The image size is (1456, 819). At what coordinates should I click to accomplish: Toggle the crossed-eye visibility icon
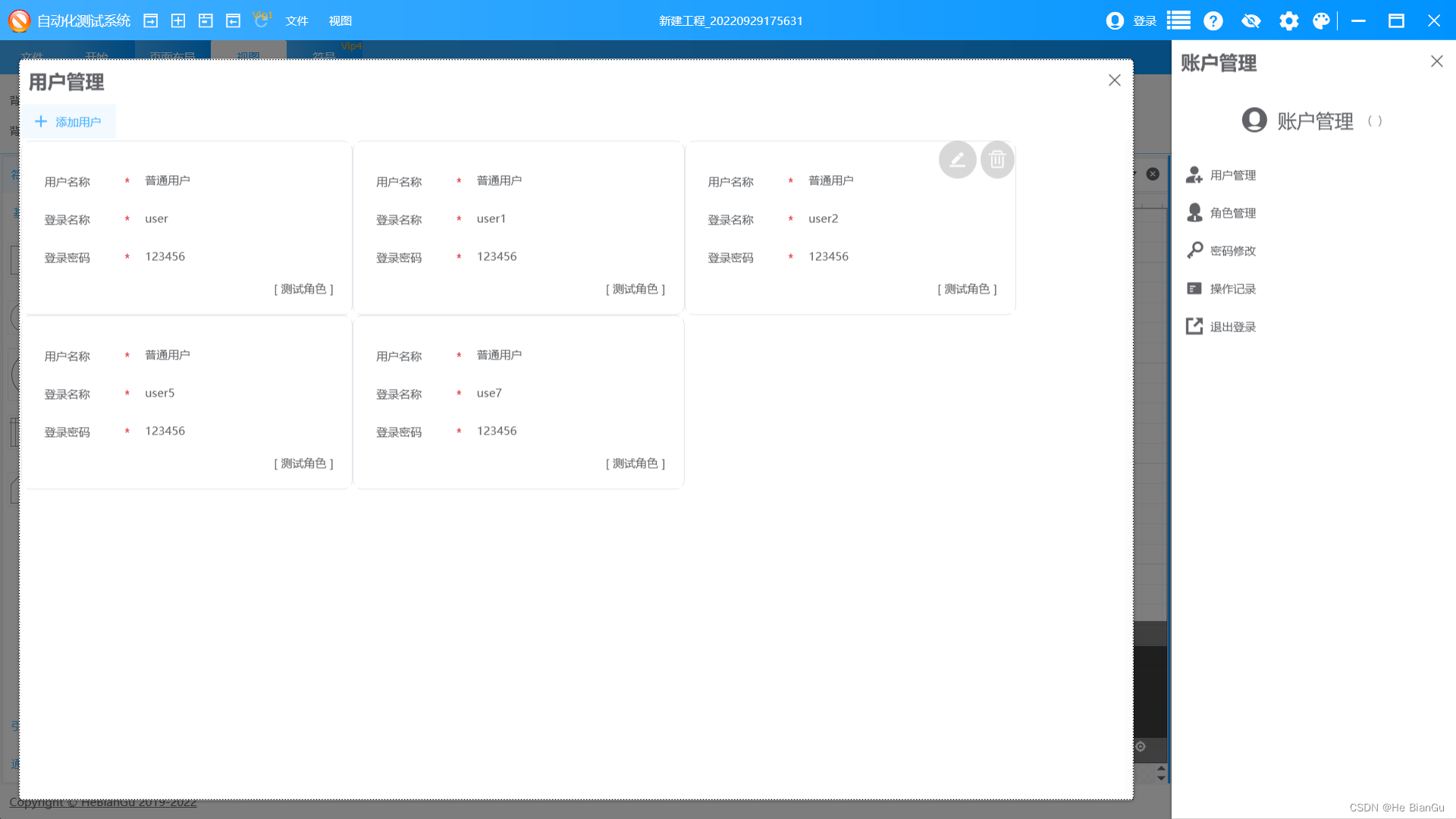pyautogui.click(x=1251, y=20)
